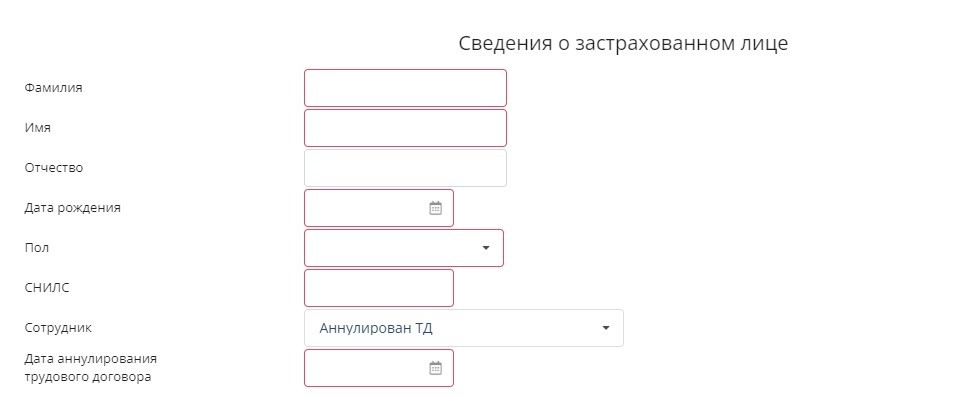Click the Сотрудник label
The height and width of the screenshot is (396, 976).
pos(58,328)
